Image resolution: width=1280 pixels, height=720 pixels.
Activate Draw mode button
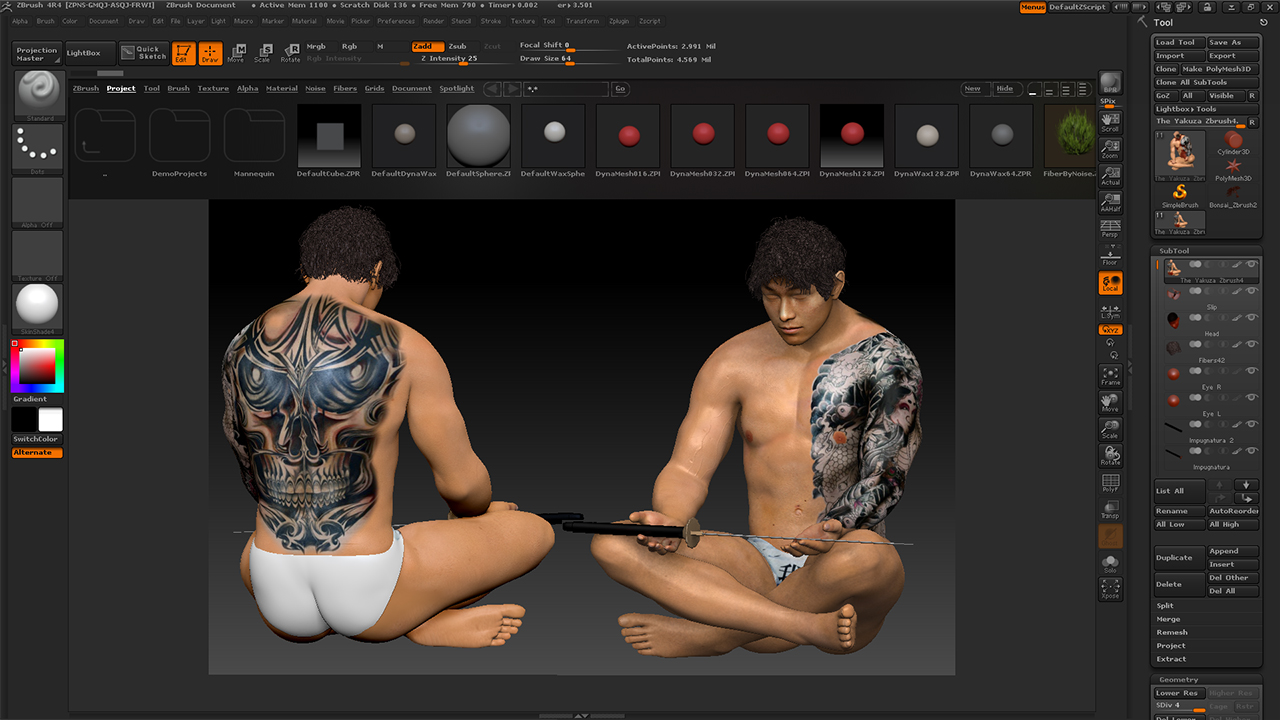tap(210, 53)
